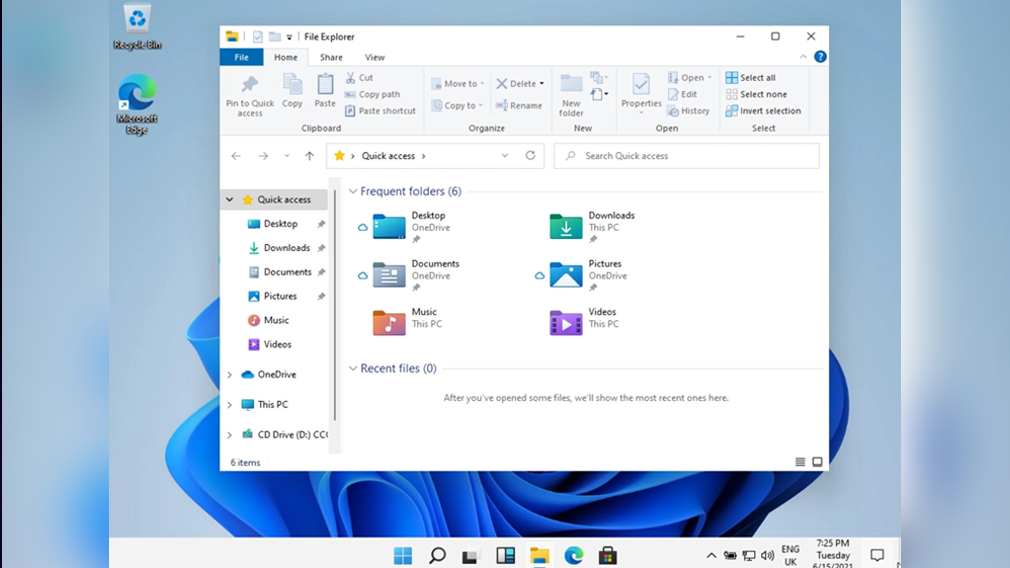Show hidden system tray icons
Image resolution: width=1010 pixels, height=568 pixels.
point(710,555)
